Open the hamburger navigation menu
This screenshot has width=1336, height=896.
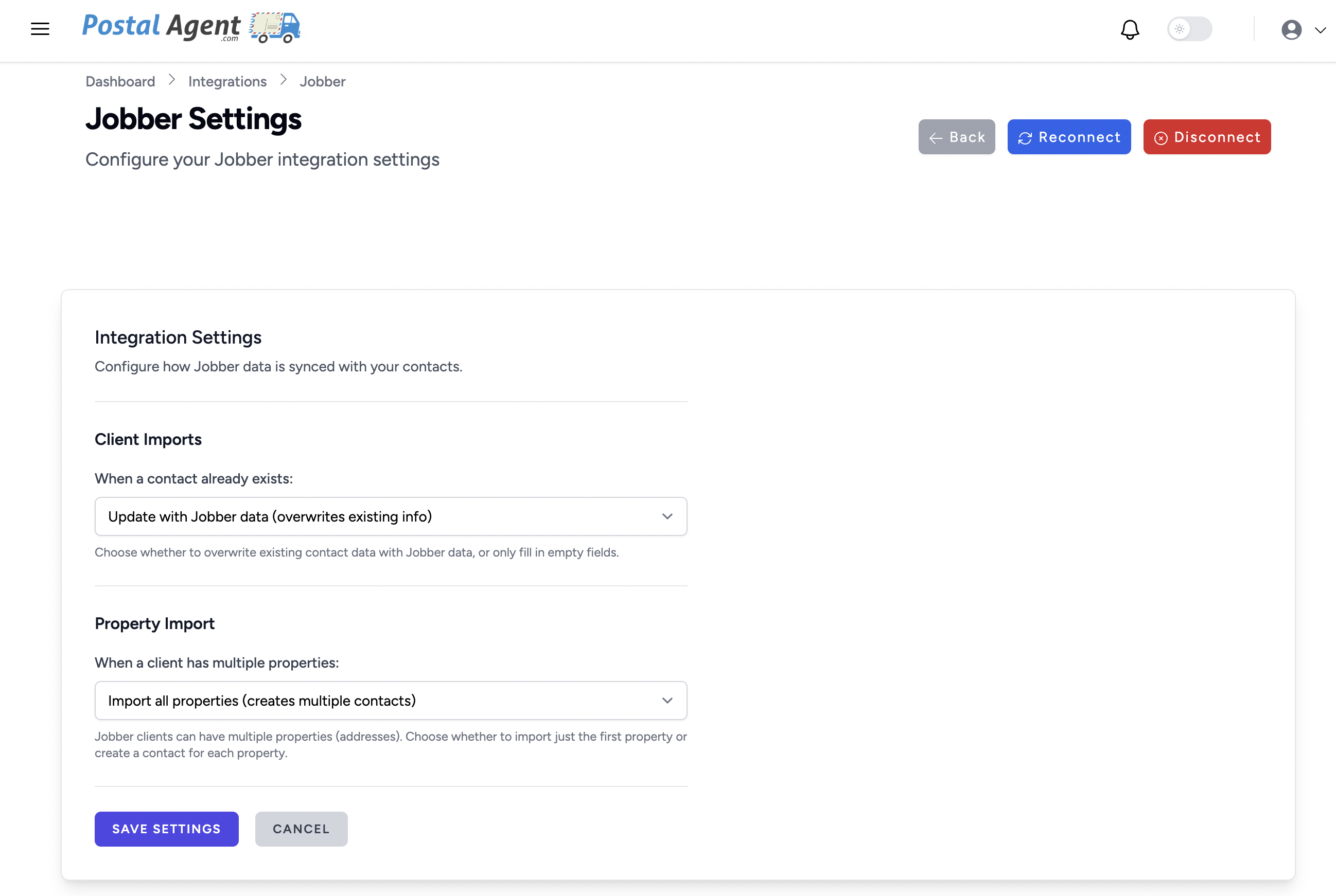click(x=40, y=29)
